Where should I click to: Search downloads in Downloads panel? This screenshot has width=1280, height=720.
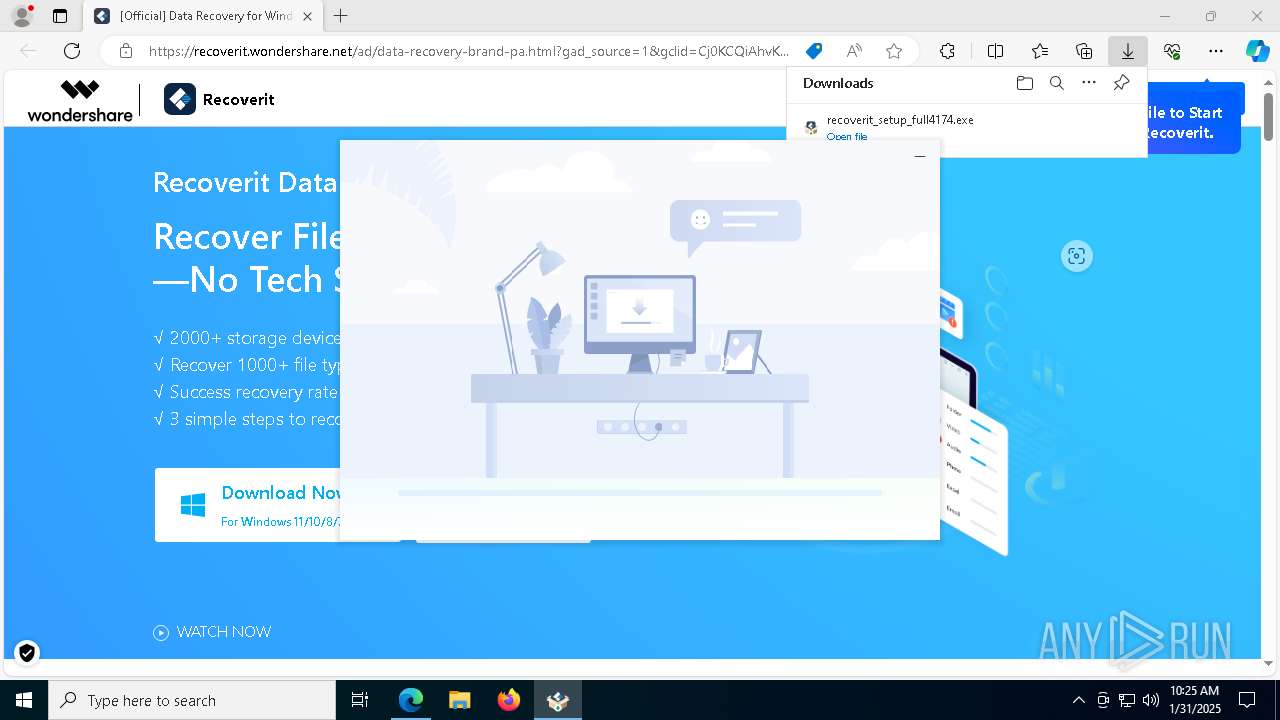[x=1056, y=83]
